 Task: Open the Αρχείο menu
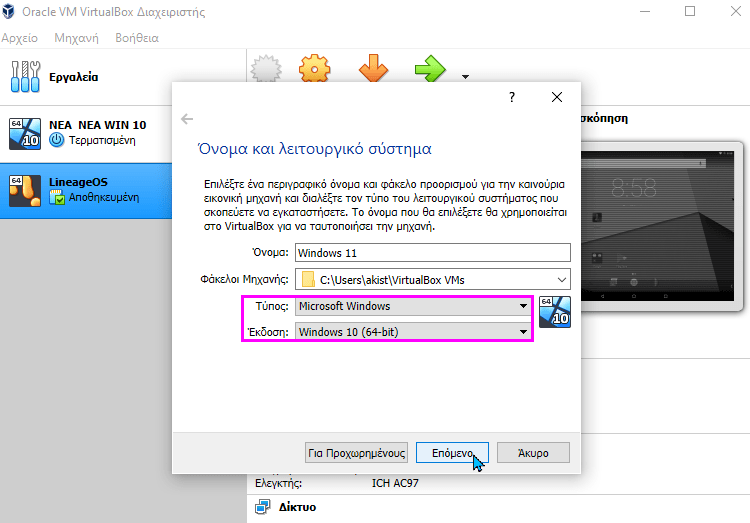tap(20, 38)
